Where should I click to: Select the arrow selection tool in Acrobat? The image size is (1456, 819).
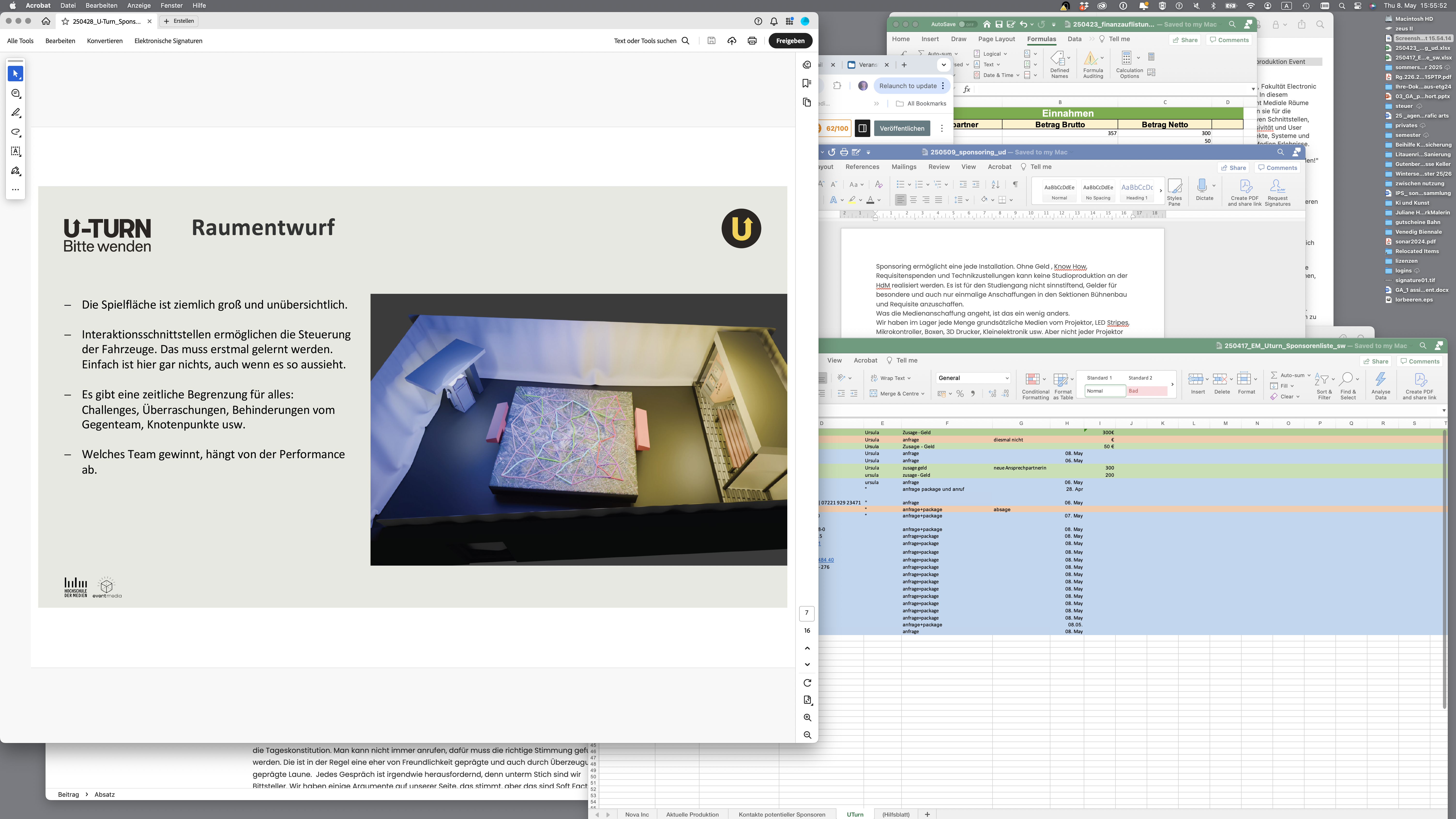coord(16,74)
